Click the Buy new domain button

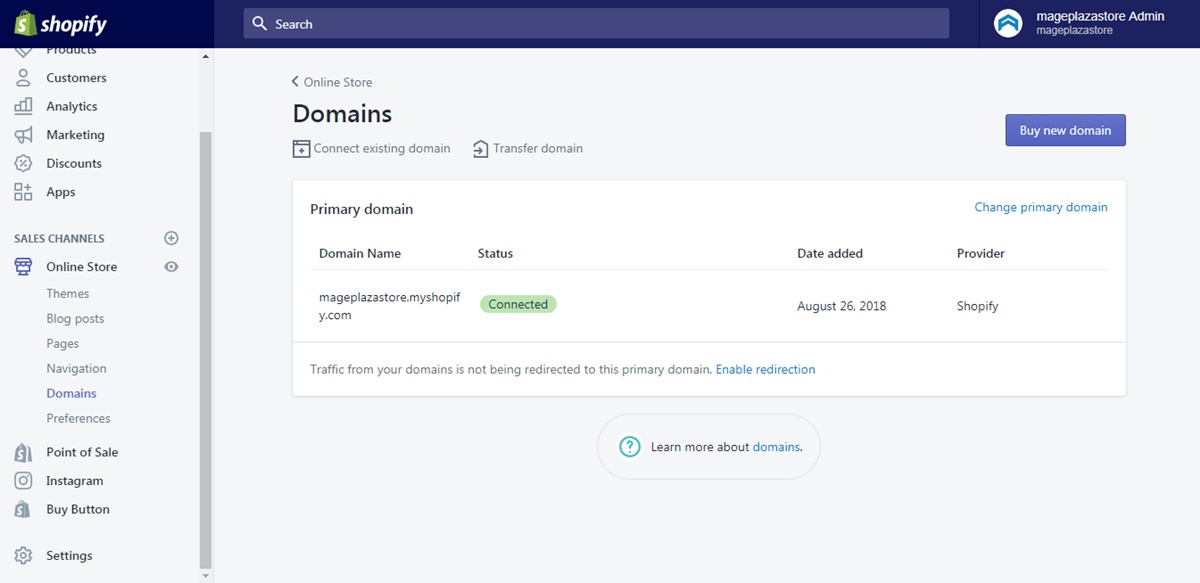click(1065, 131)
